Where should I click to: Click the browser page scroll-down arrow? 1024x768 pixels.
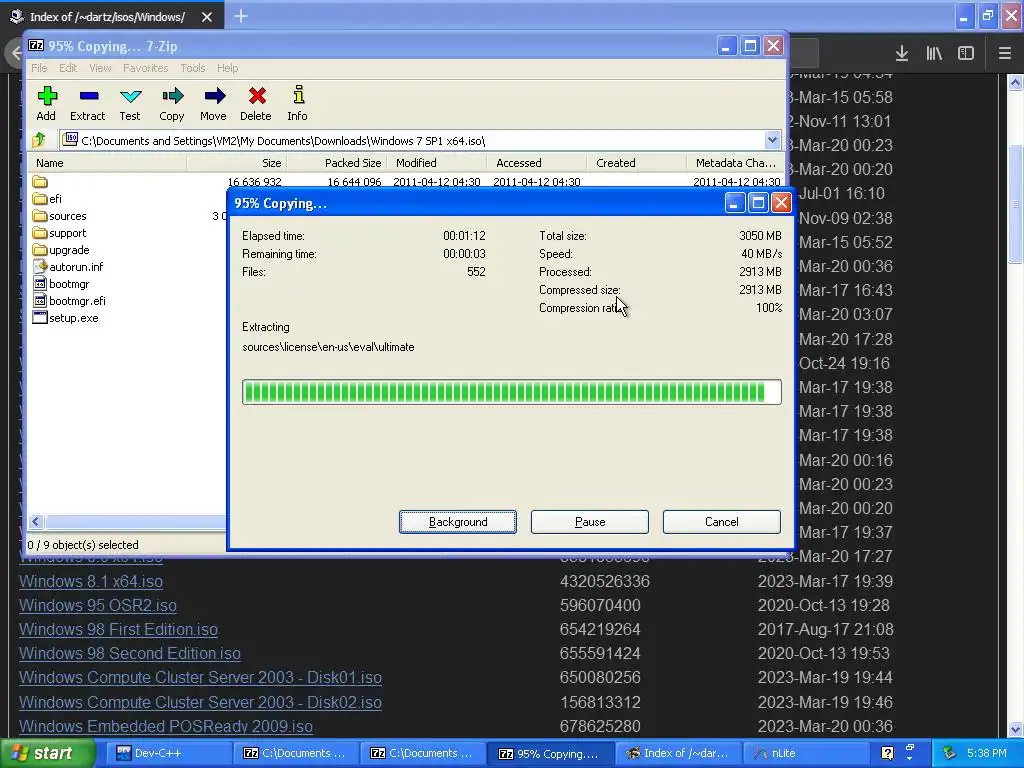pyautogui.click(x=1015, y=729)
